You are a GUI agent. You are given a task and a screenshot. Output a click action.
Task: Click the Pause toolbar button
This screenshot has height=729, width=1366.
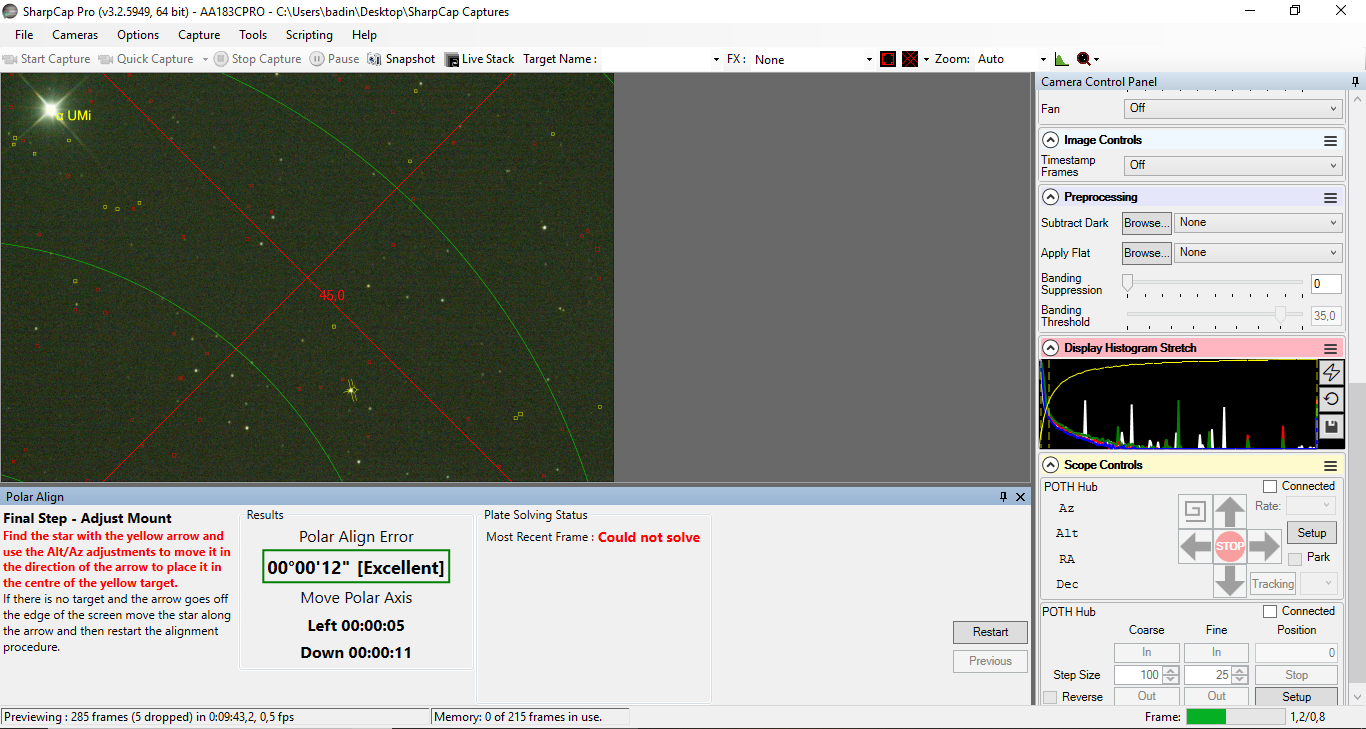334,59
